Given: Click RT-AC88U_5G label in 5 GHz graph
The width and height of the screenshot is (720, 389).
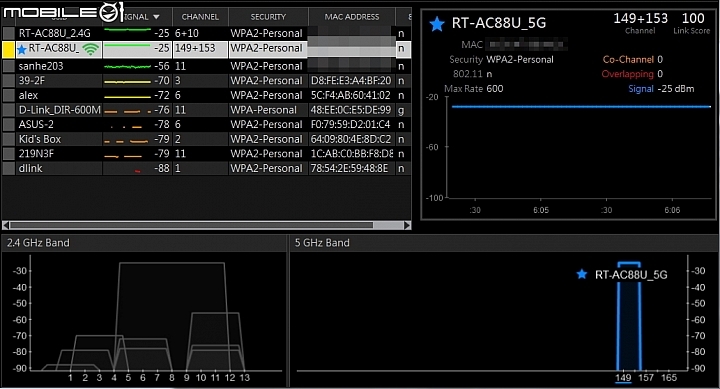Looking at the screenshot, I should tap(631, 275).
